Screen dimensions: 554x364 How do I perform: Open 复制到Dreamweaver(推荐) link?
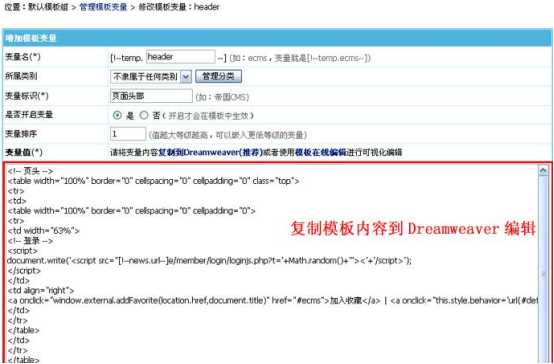pyautogui.click(x=210, y=153)
